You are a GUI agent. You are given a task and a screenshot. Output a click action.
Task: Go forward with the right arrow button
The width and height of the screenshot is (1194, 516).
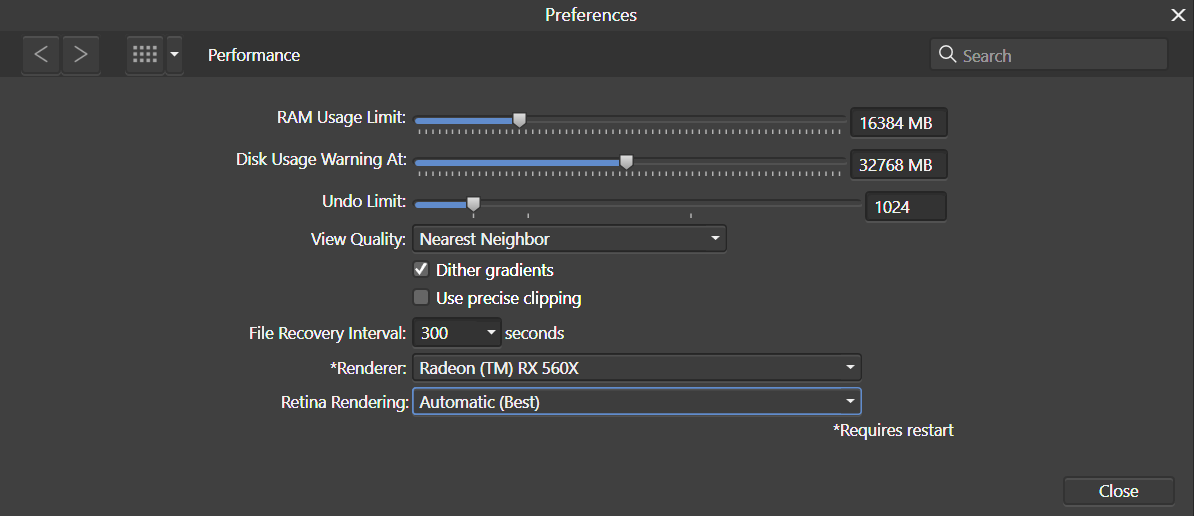pos(81,55)
